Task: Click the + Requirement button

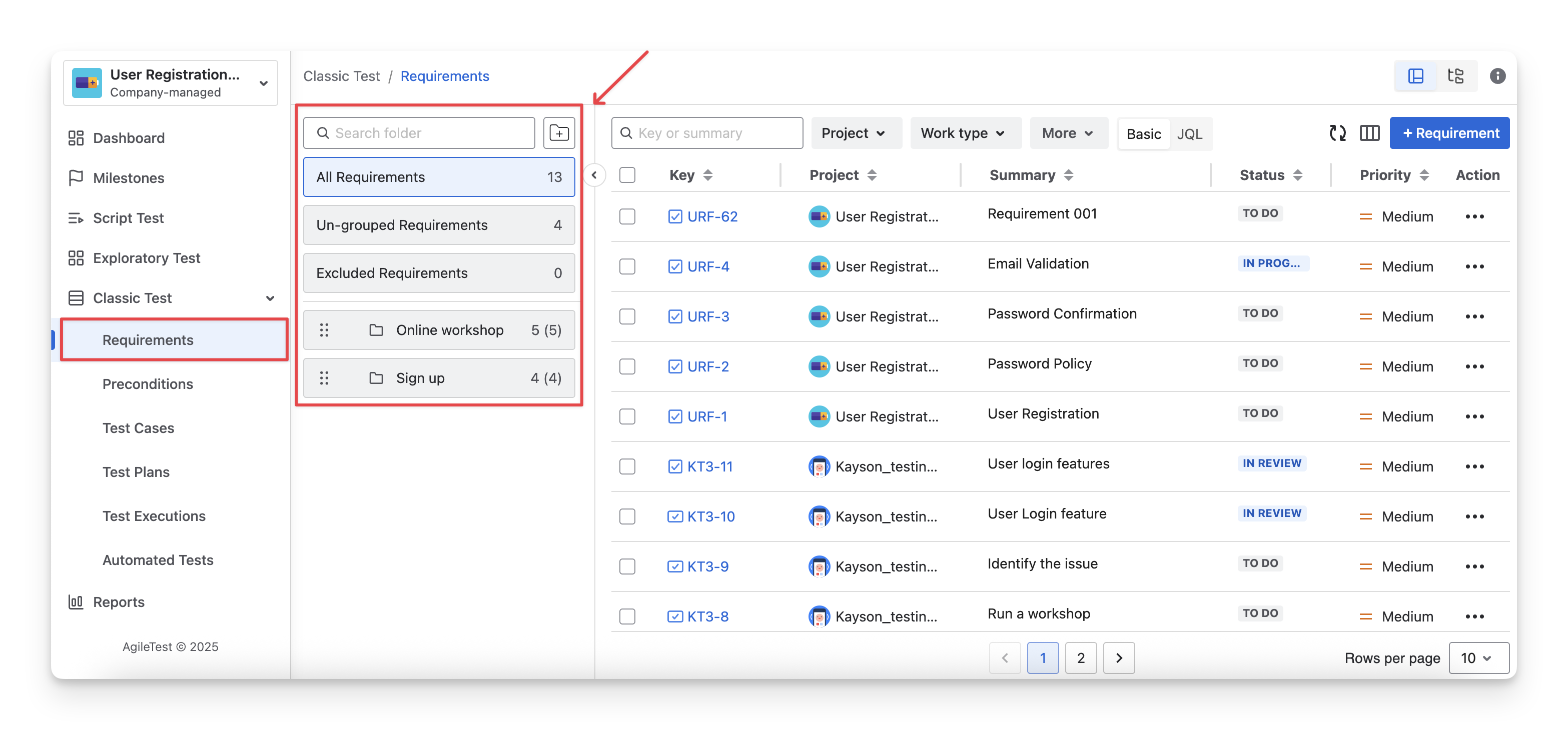Action: point(1449,133)
